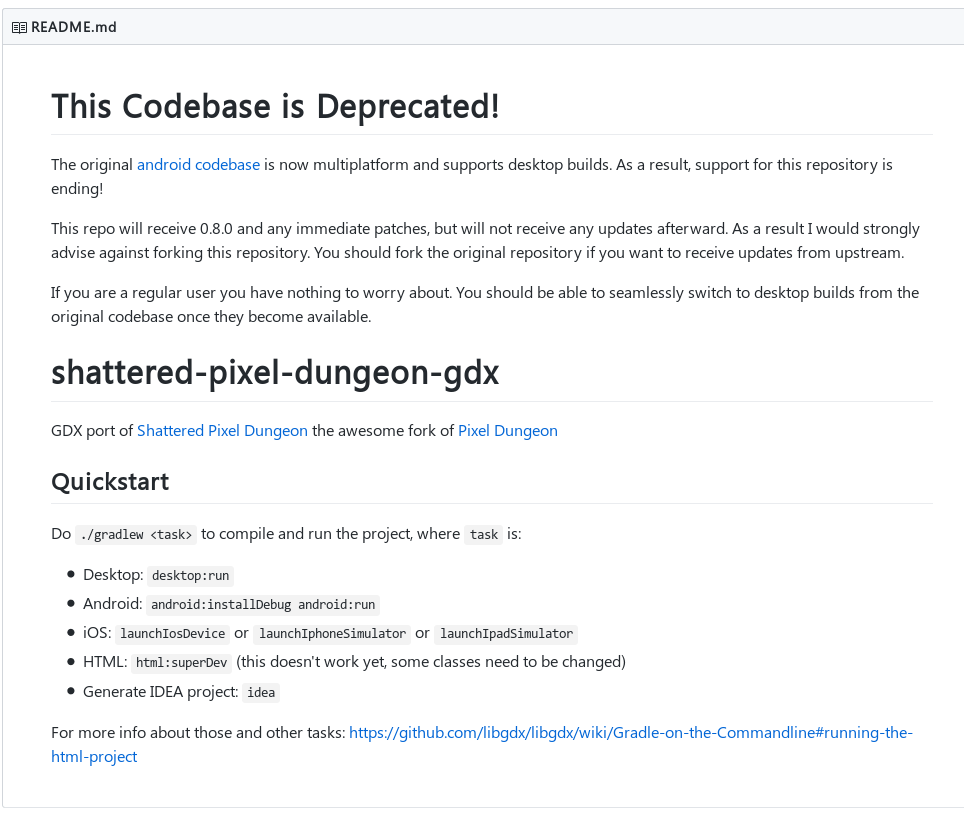Viewport: 964px width, 818px height.
Task: Select the launchIpadSimulator code snippet
Action: coord(507,633)
